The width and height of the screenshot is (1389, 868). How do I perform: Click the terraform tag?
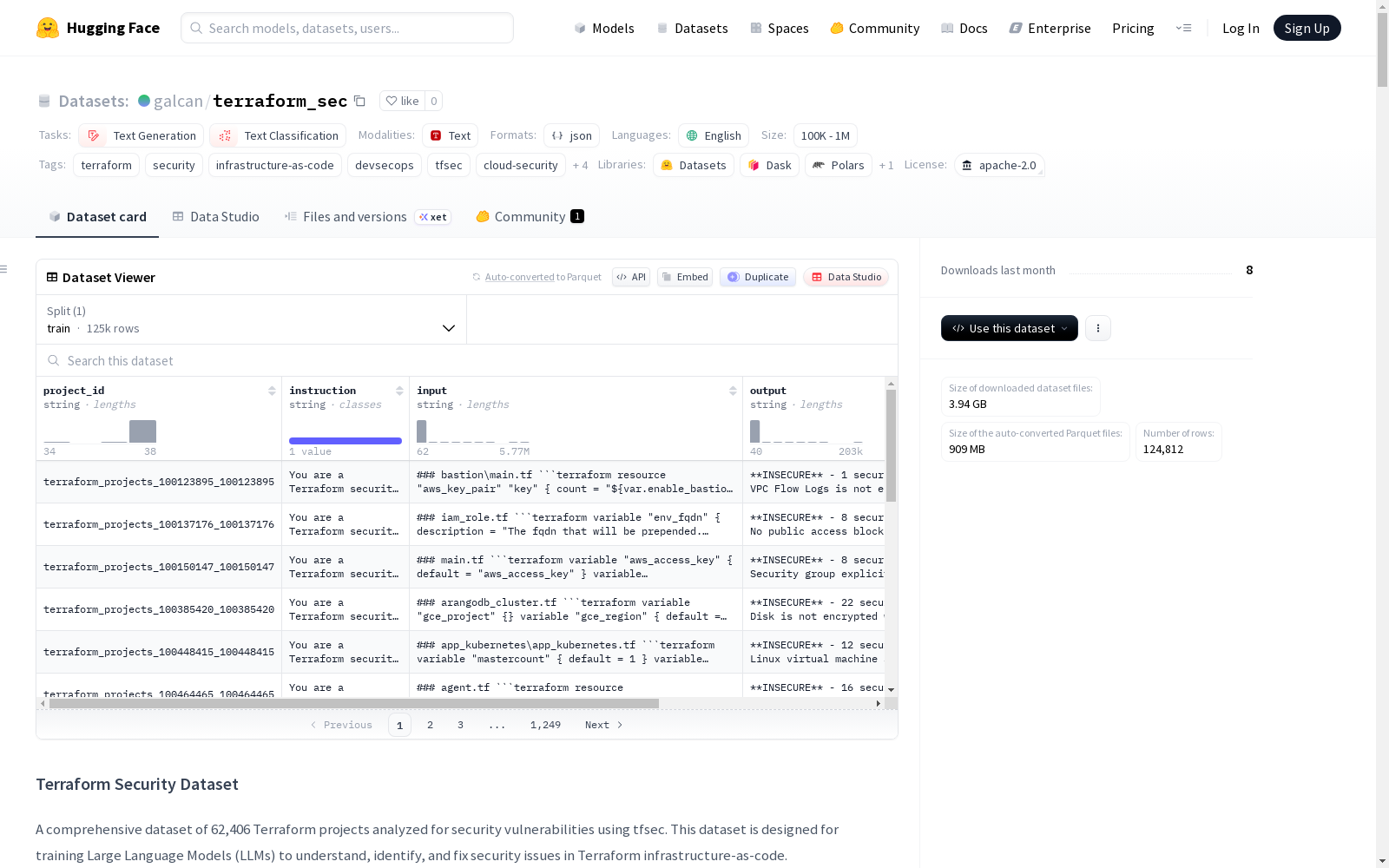click(x=106, y=165)
